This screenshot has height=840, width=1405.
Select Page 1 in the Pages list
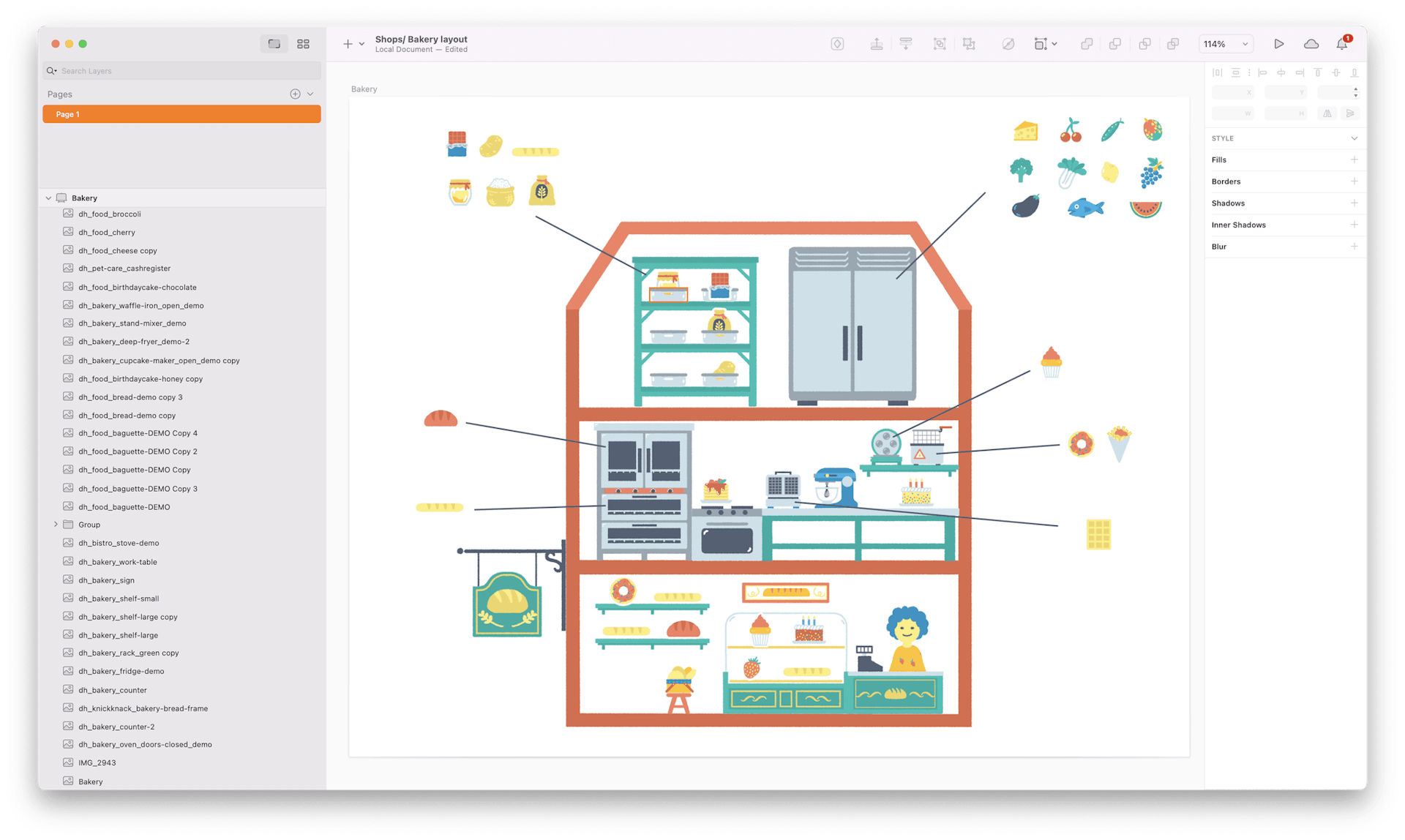coord(181,114)
